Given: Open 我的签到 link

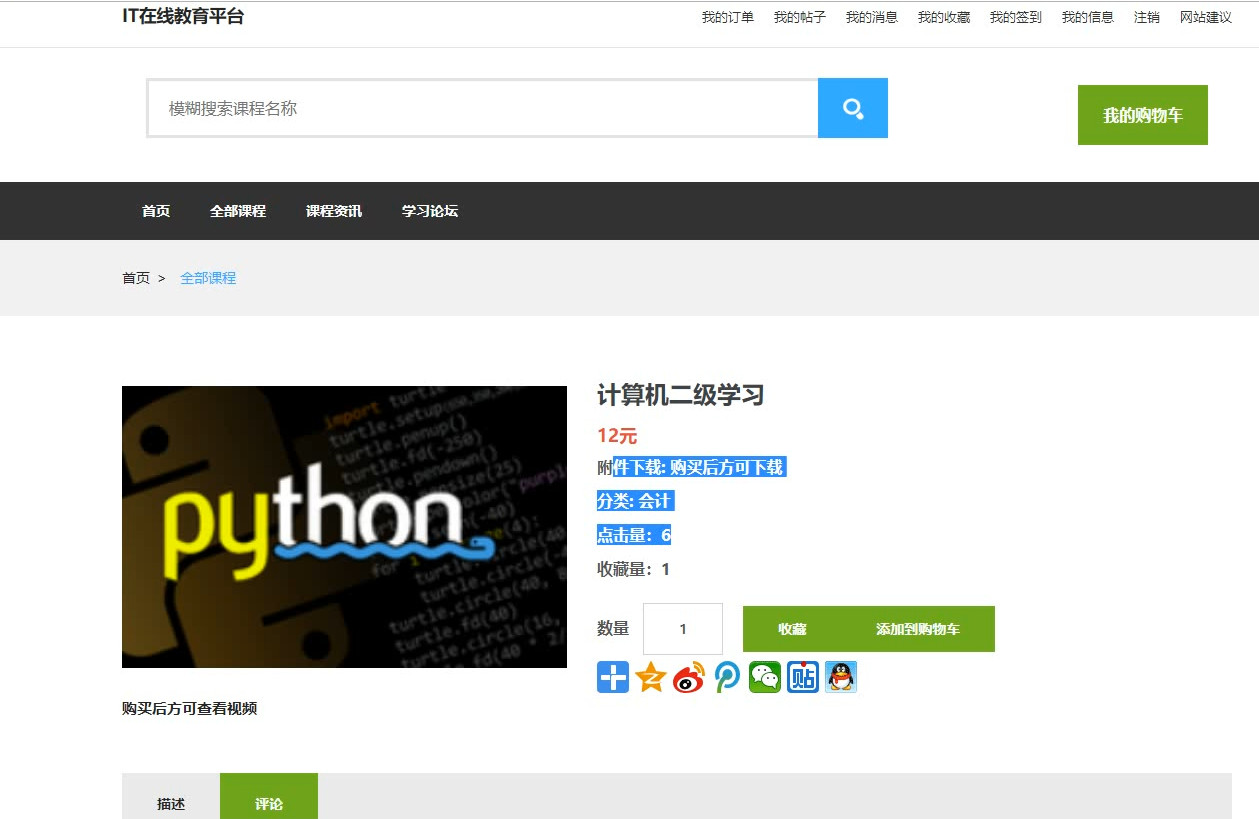Looking at the screenshot, I should coord(1016,17).
